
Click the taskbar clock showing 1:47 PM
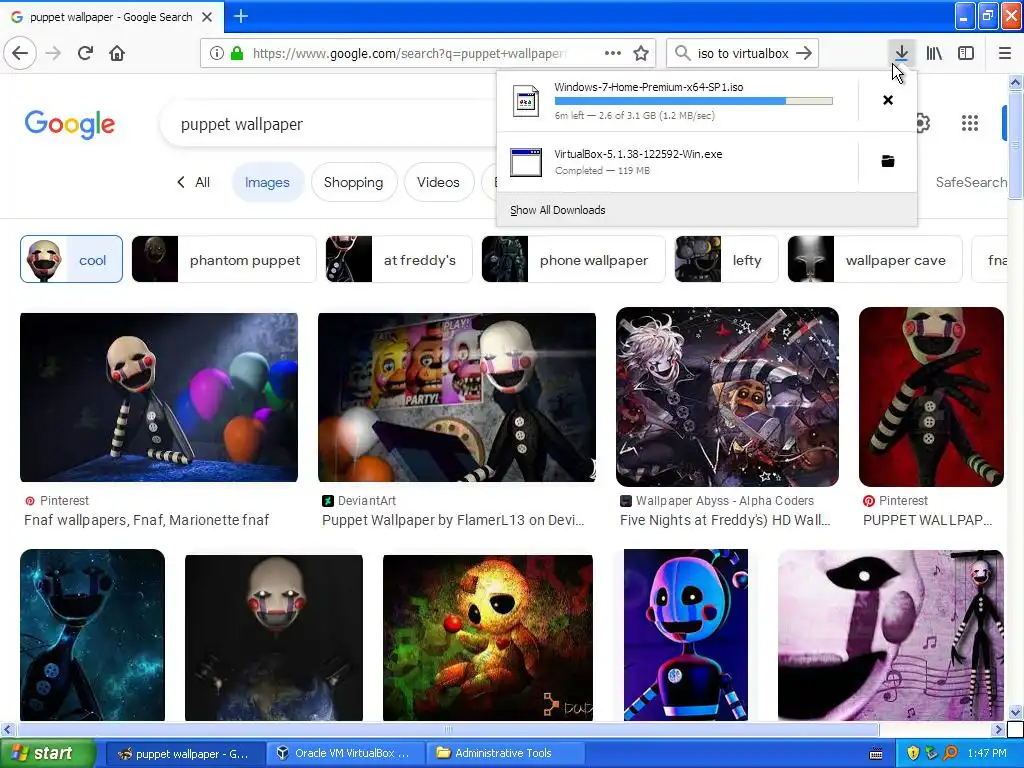click(987, 753)
